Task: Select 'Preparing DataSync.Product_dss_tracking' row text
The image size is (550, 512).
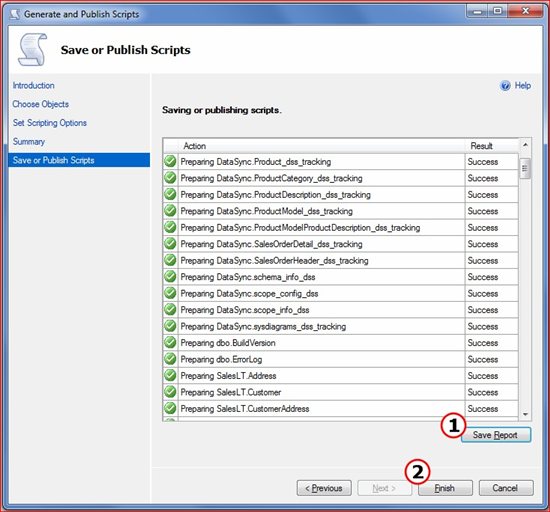Action: click(x=256, y=162)
